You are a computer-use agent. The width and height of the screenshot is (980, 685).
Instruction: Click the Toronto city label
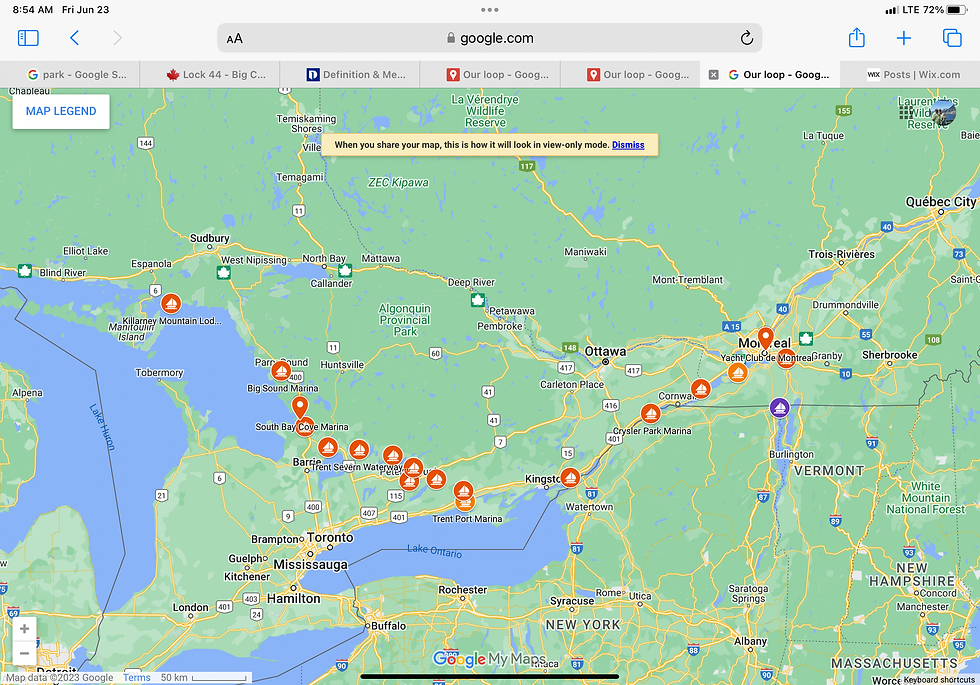point(330,538)
